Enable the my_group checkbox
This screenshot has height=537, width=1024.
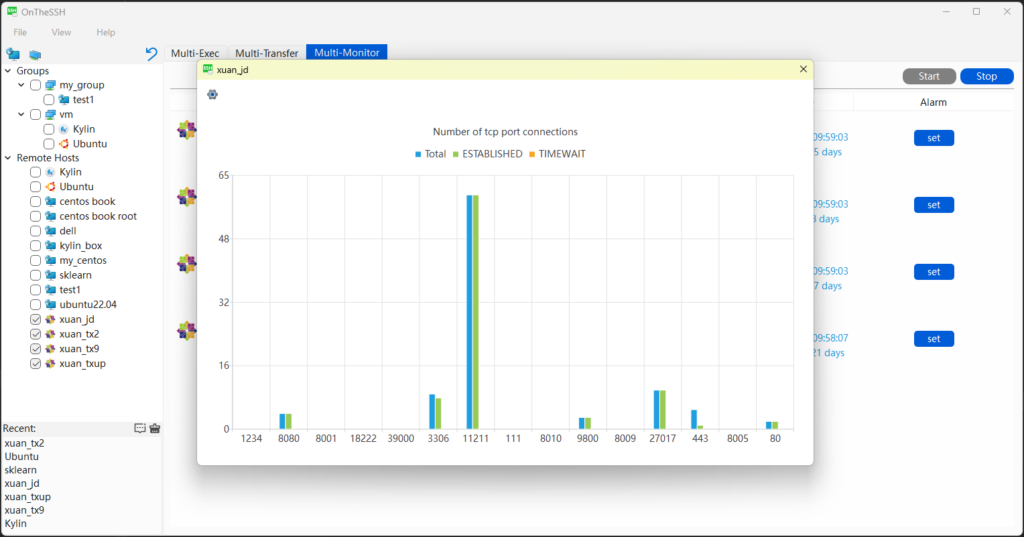36,85
